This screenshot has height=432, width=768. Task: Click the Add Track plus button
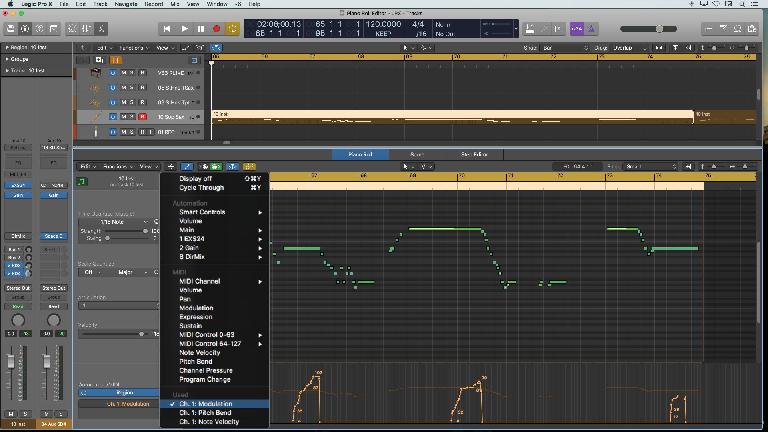click(99, 60)
